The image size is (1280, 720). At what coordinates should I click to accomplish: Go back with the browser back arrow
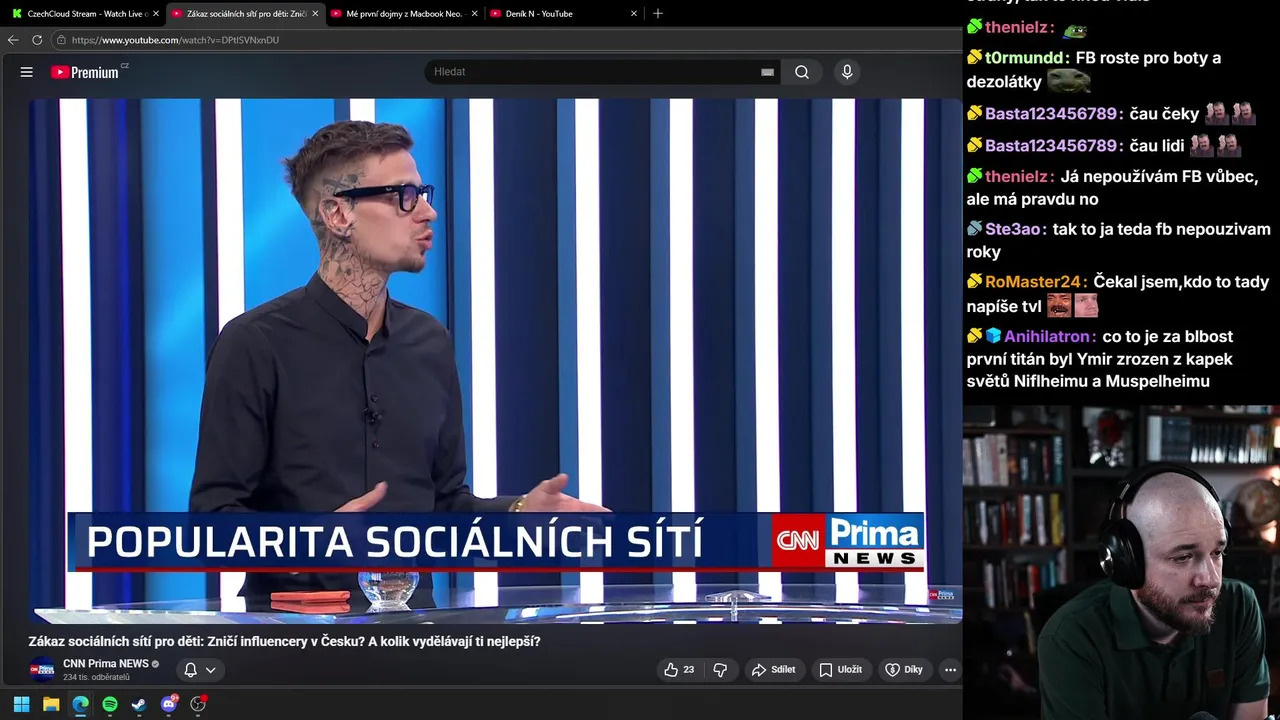(13, 40)
